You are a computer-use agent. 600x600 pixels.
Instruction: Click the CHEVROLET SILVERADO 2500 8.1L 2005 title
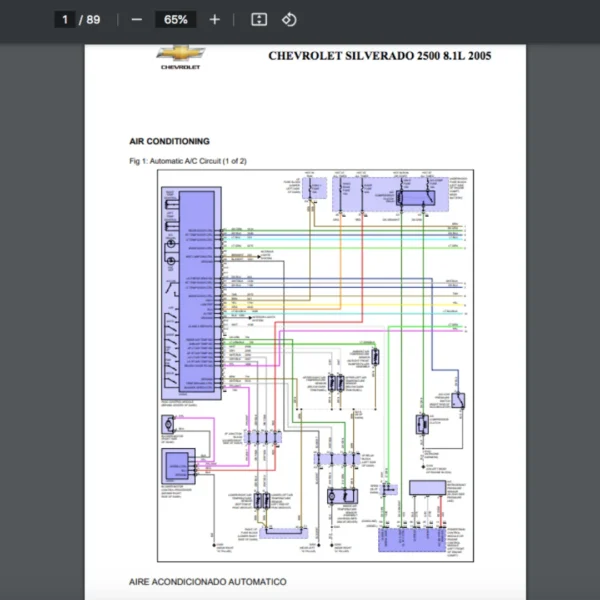tap(379, 55)
